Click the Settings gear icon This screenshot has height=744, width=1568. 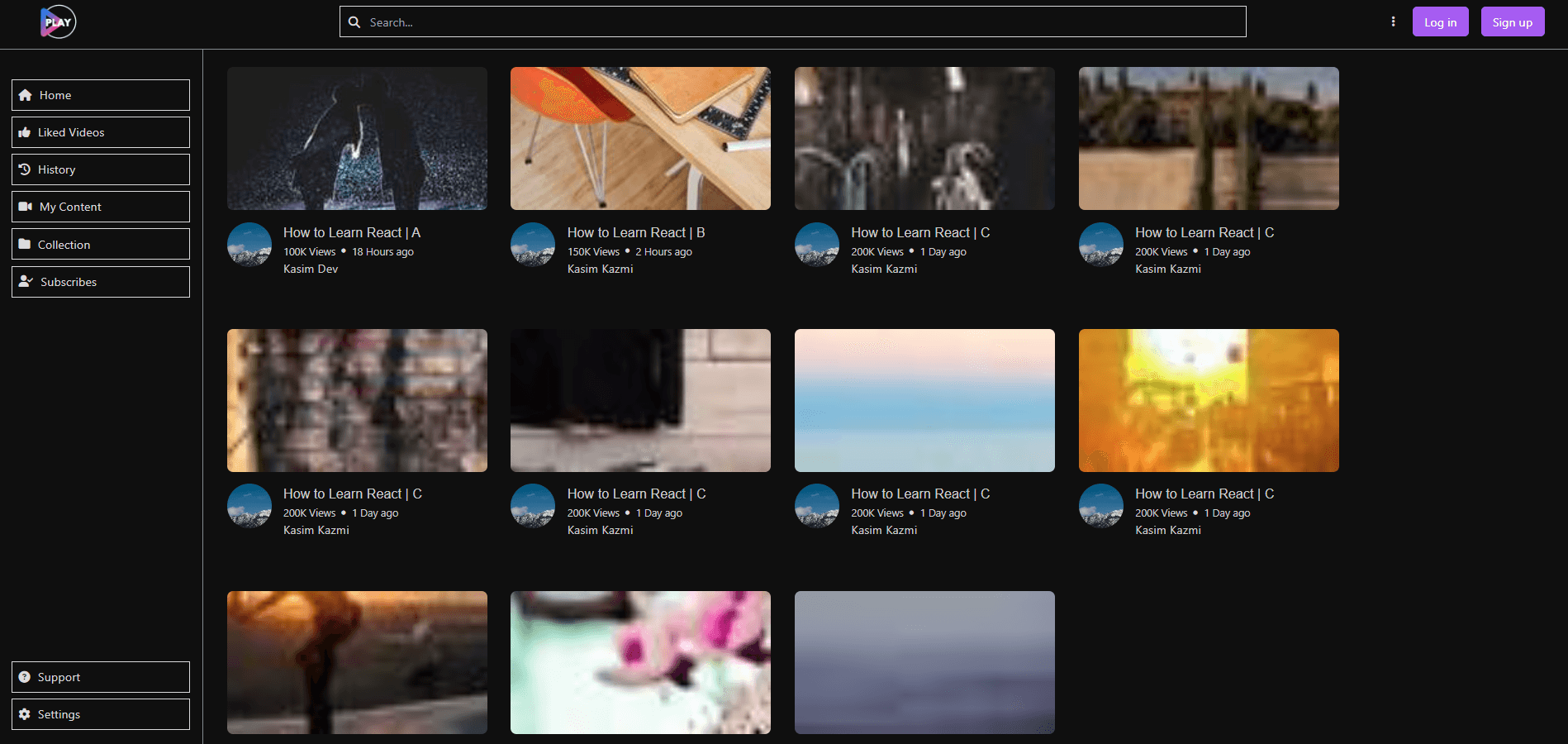click(x=25, y=714)
